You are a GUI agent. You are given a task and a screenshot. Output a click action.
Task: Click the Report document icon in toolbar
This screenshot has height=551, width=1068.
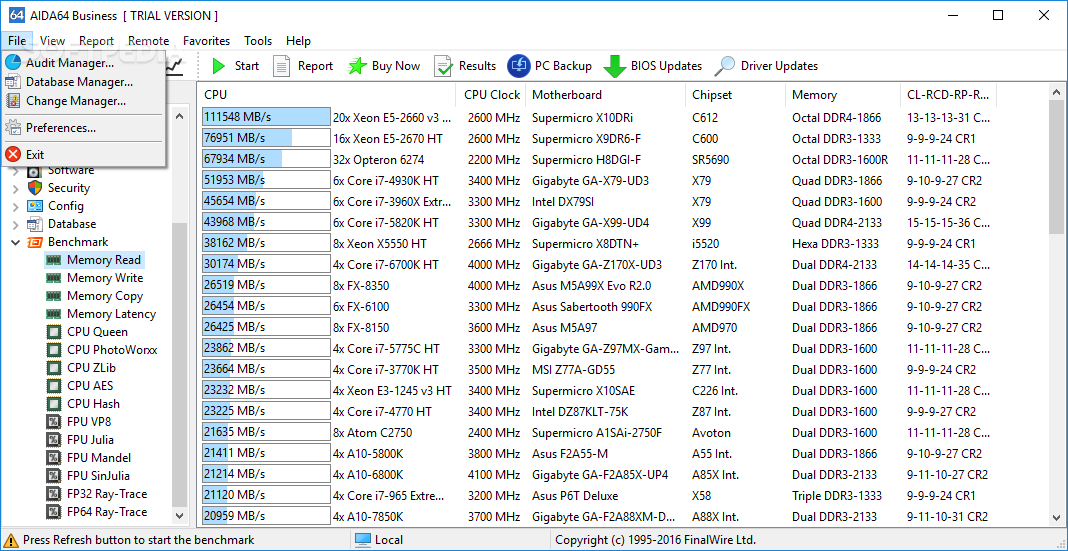click(x=281, y=66)
